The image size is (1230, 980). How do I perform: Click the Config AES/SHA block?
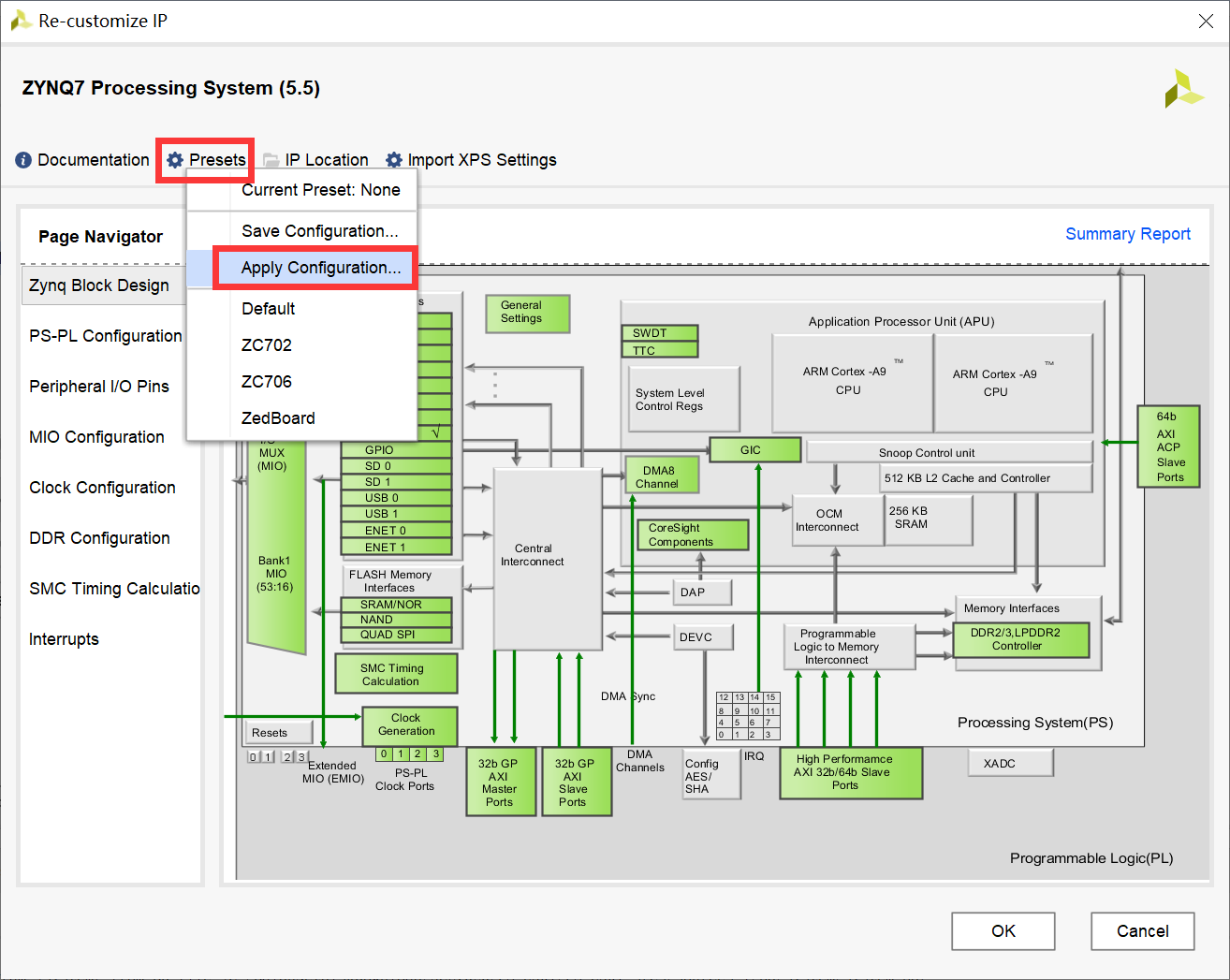pyautogui.click(x=711, y=776)
